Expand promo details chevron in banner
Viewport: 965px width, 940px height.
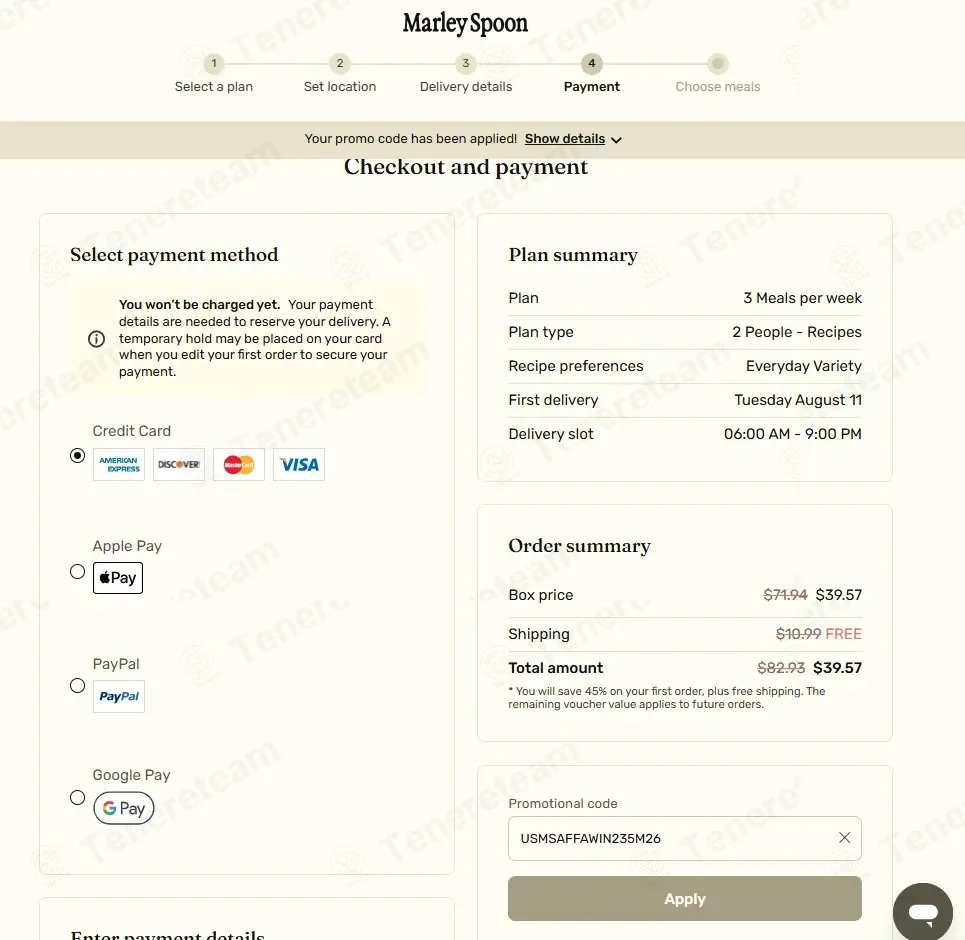pos(617,140)
